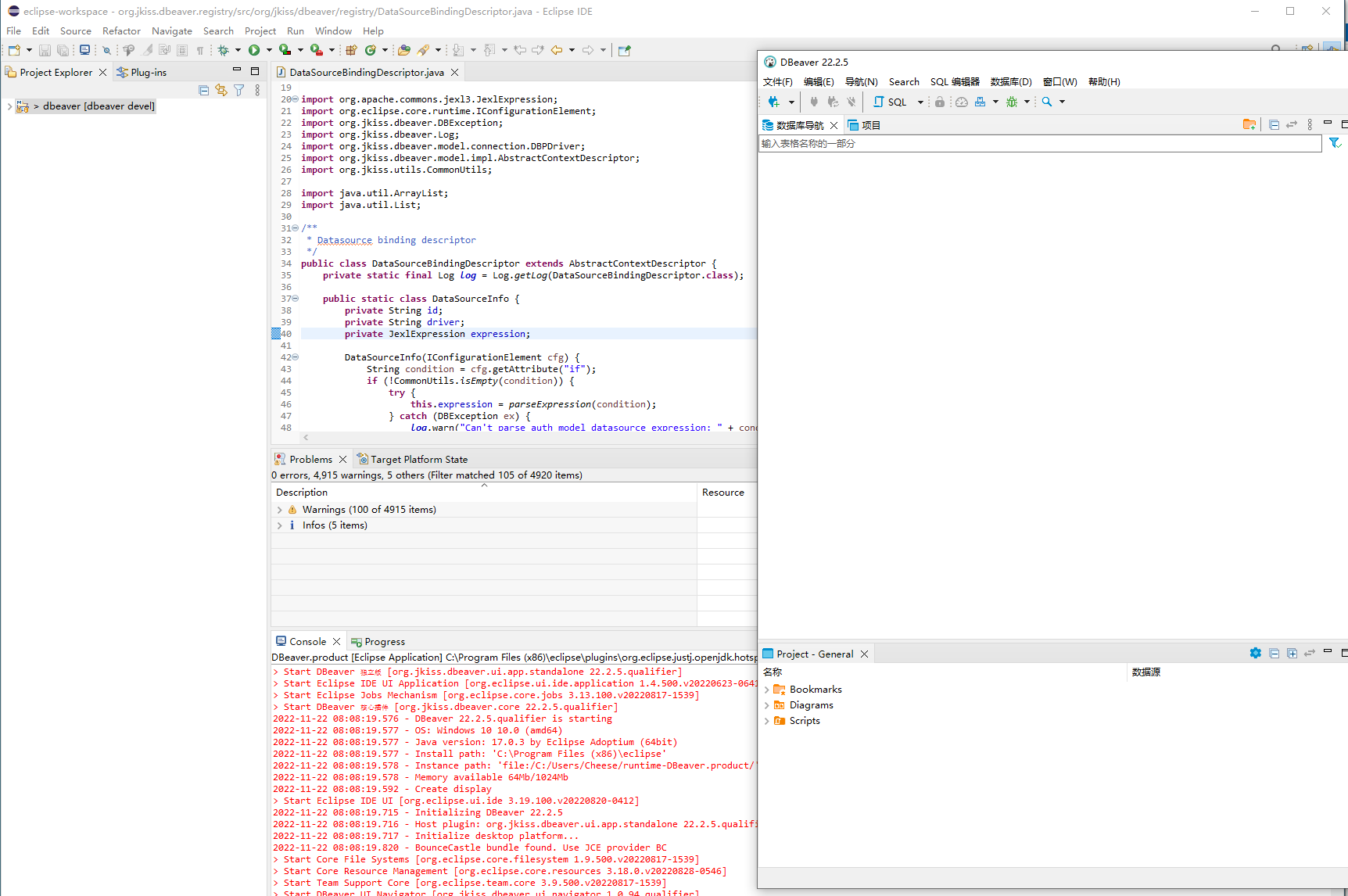Click inside the table name filter field
The height and width of the screenshot is (896, 1348).
[938, 143]
